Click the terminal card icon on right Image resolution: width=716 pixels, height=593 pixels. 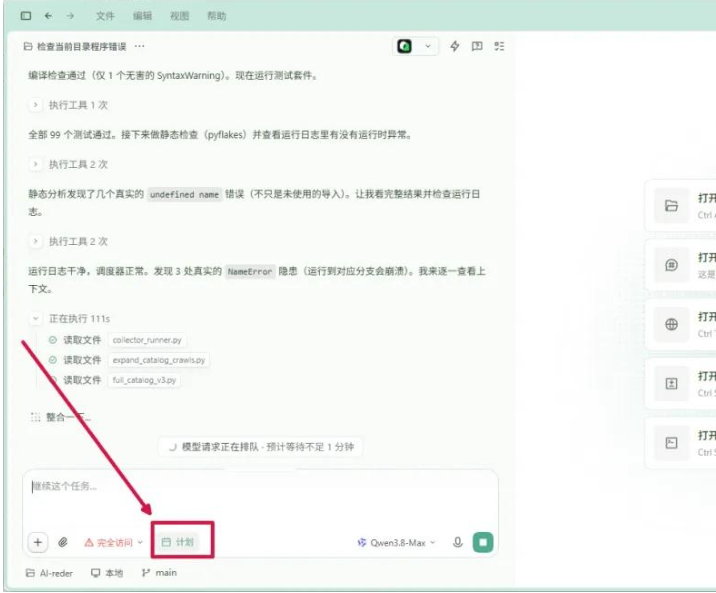pyautogui.click(x=671, y=443)
